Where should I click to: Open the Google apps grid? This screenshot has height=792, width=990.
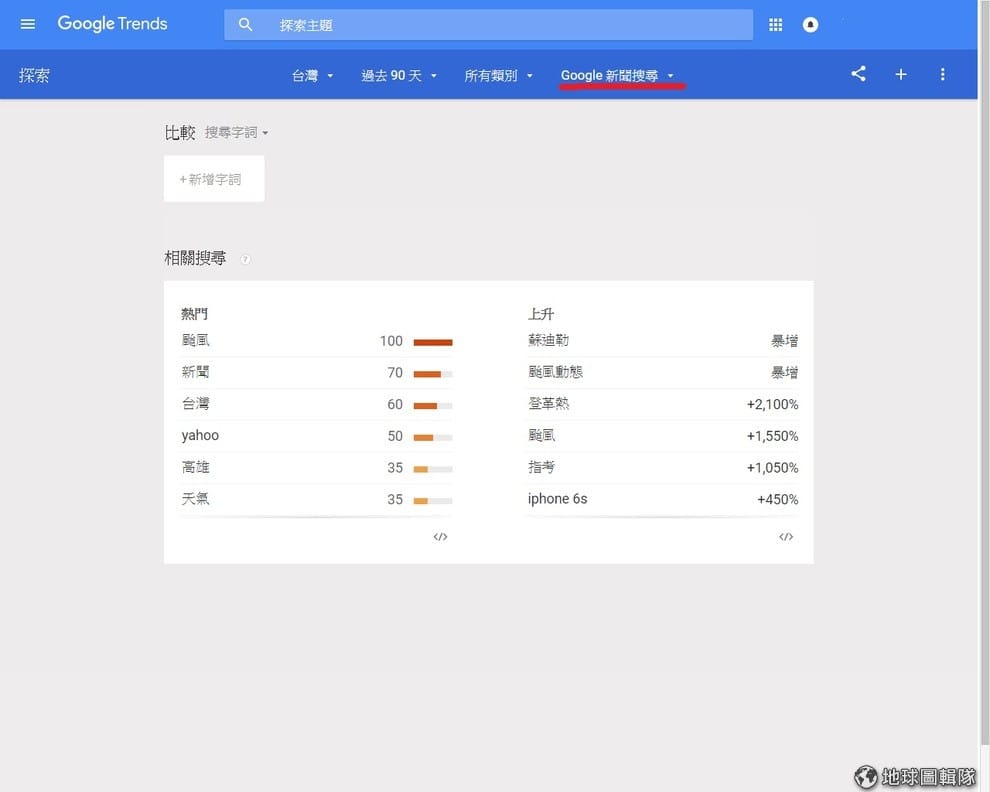pyautogui.click(x=775, y=25)
